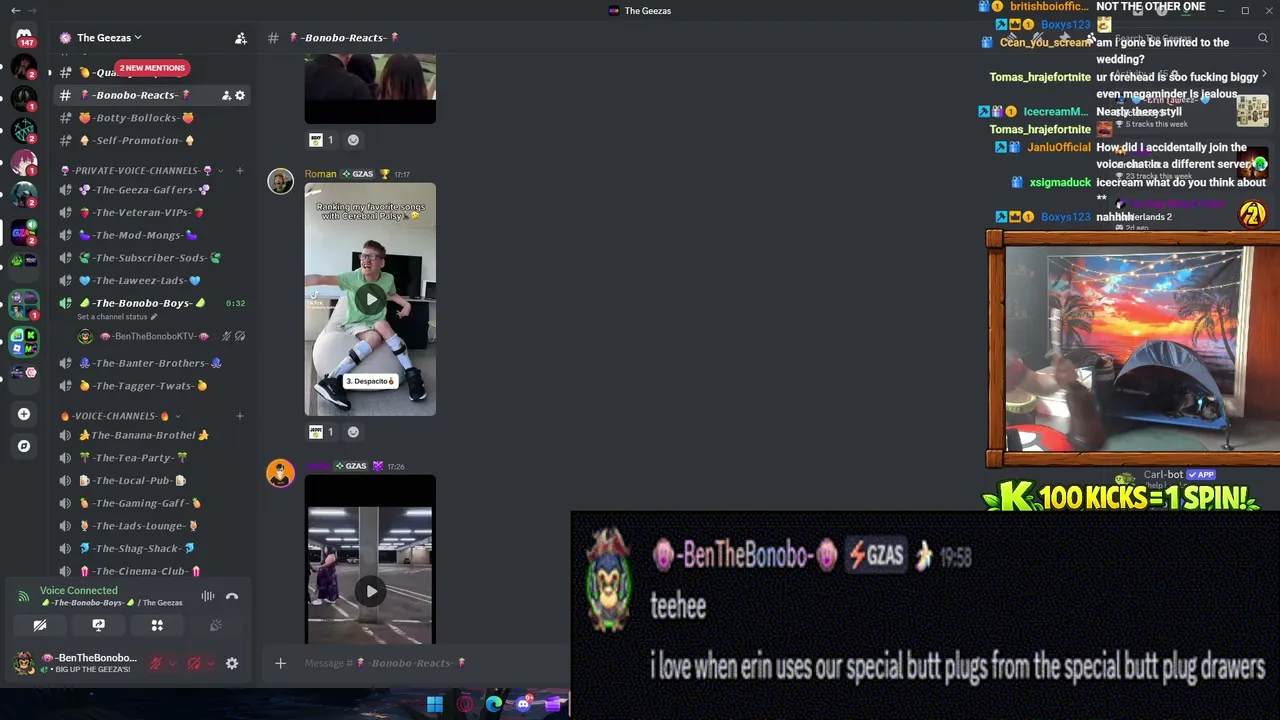
Task: Open Windows Start menu
Action: 435,704
